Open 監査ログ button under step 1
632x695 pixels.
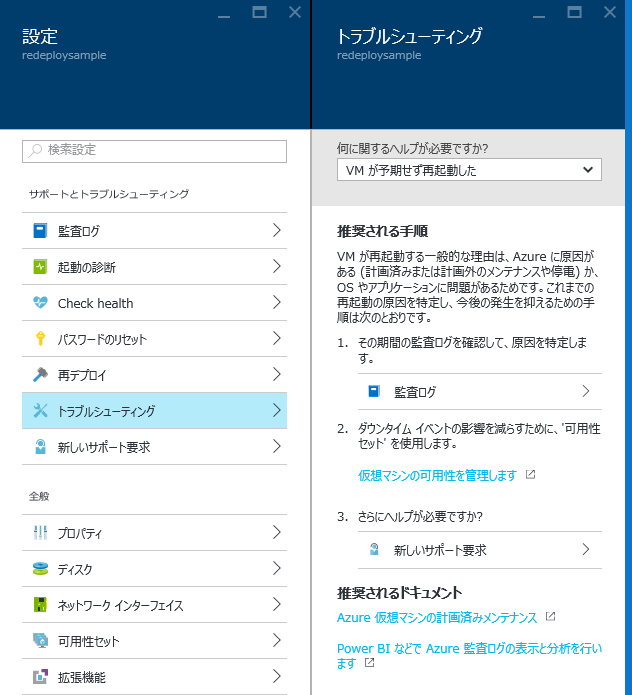[480, 391]
